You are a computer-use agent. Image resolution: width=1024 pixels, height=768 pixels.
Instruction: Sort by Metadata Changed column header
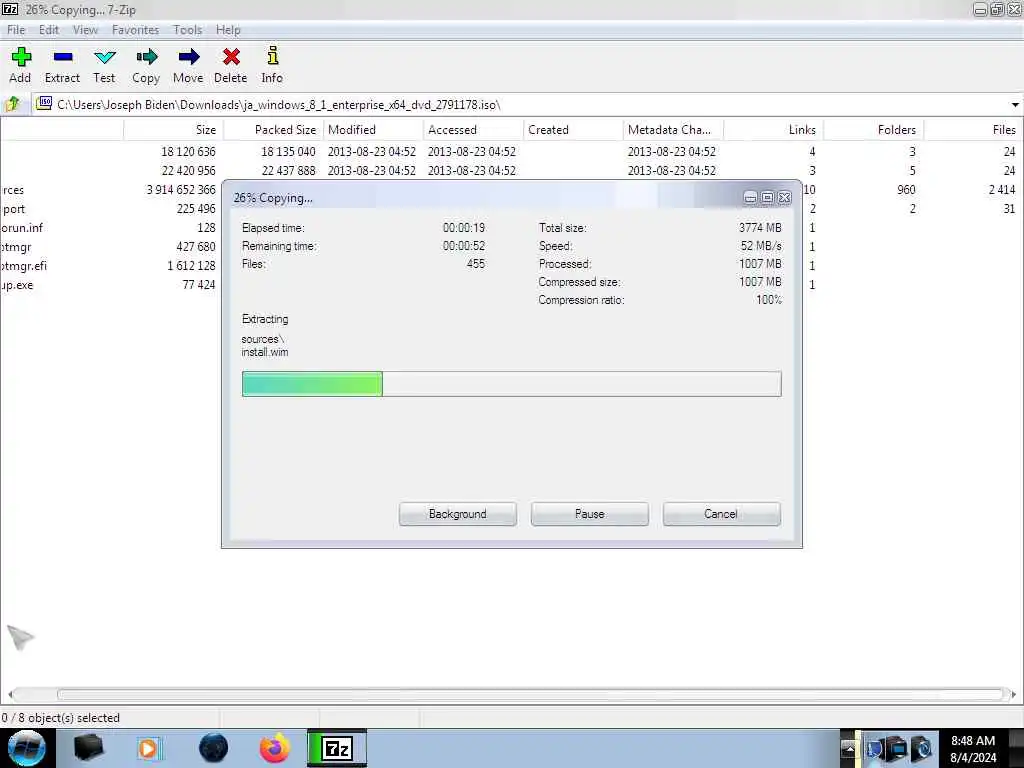pos(673,130)
